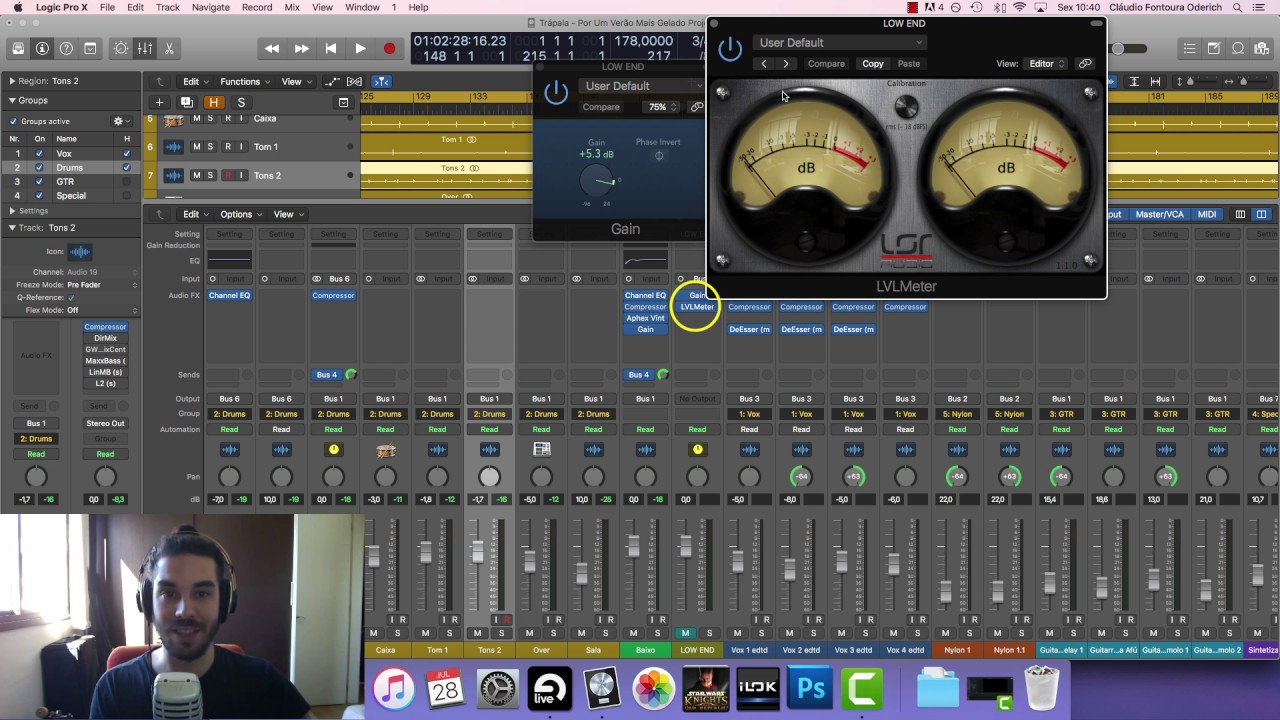Toggle the On checkbox for Vox group

[x=39, y=154]
